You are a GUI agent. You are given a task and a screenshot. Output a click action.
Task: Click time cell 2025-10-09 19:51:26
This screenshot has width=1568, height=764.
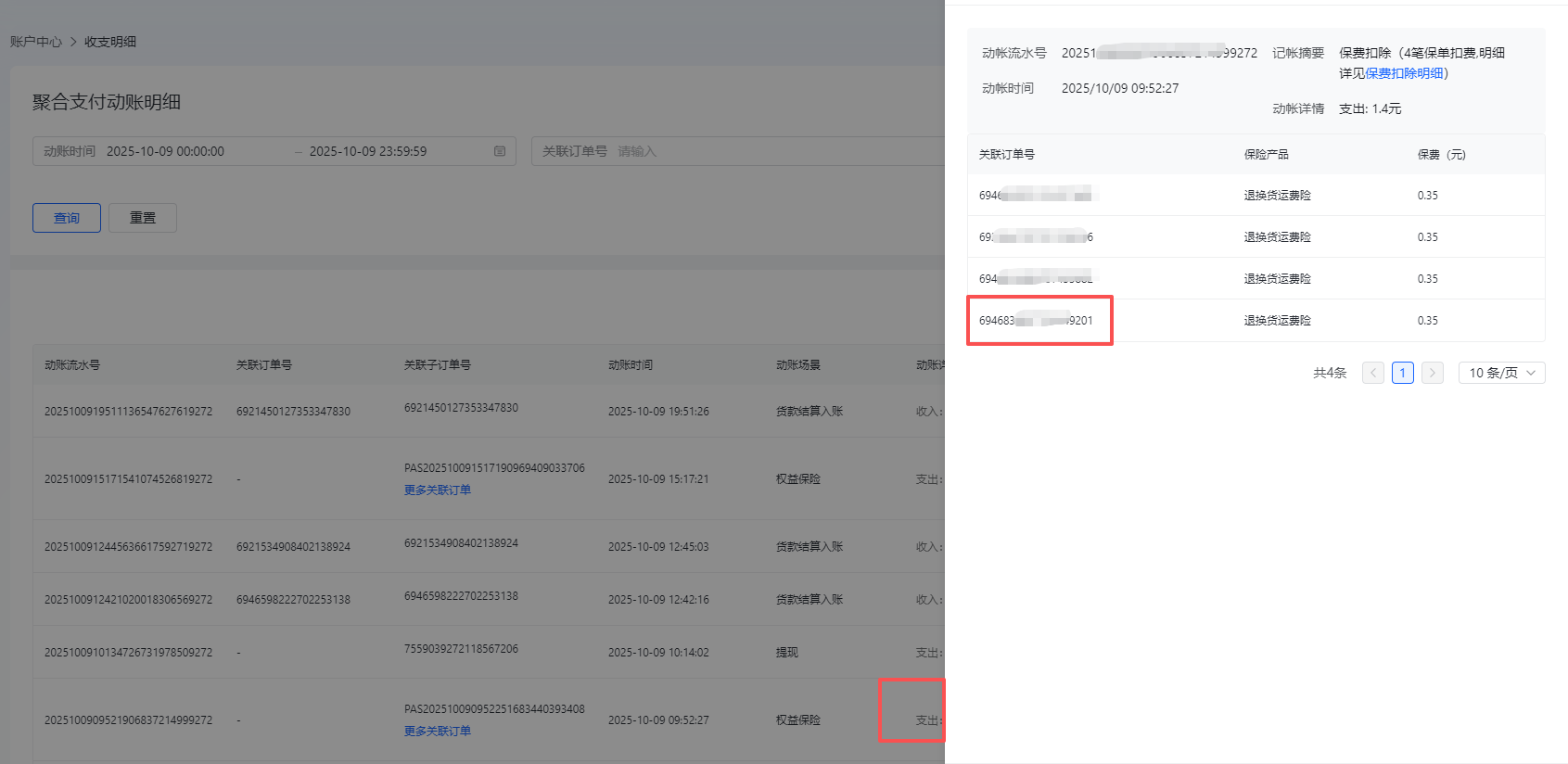click(658, 411)
